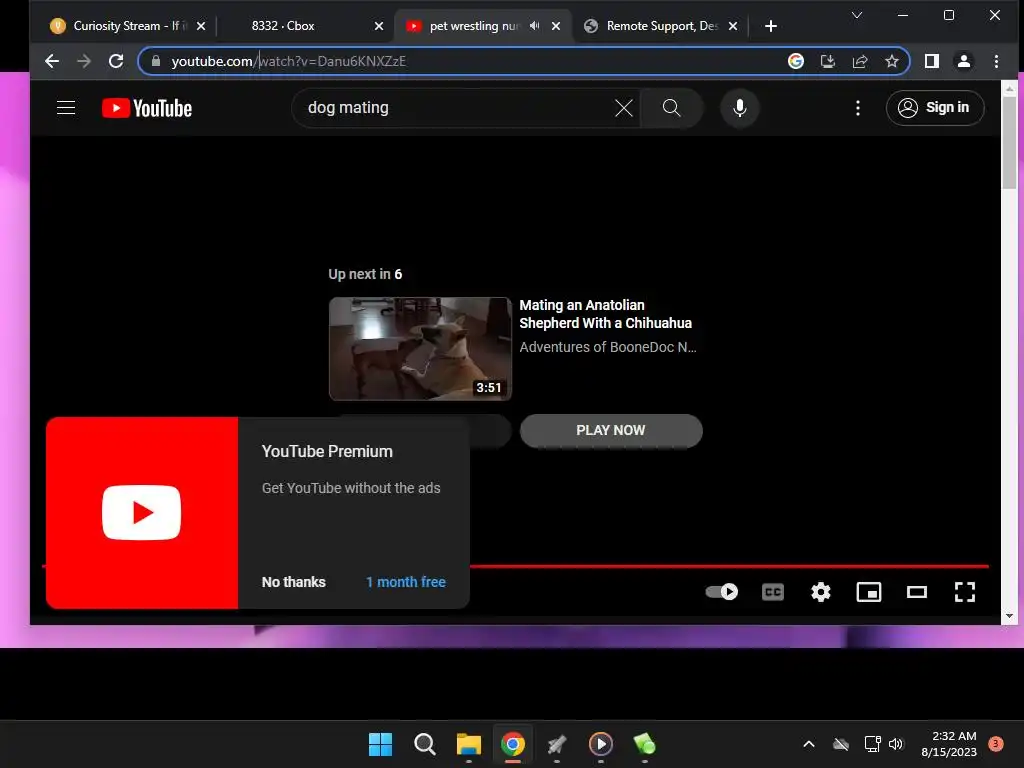
Task: Click the YouTube search magnifier button
Action: 671,108
